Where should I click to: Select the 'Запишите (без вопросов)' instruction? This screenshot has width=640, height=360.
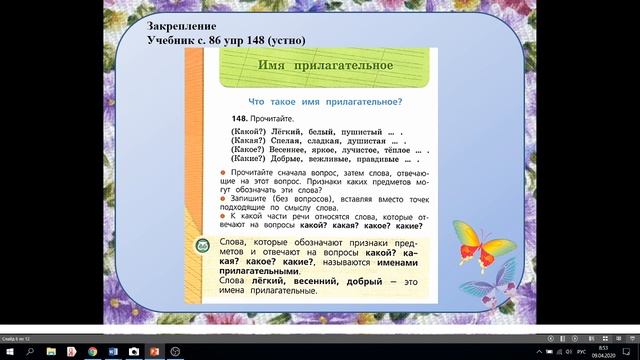[324, 203]
